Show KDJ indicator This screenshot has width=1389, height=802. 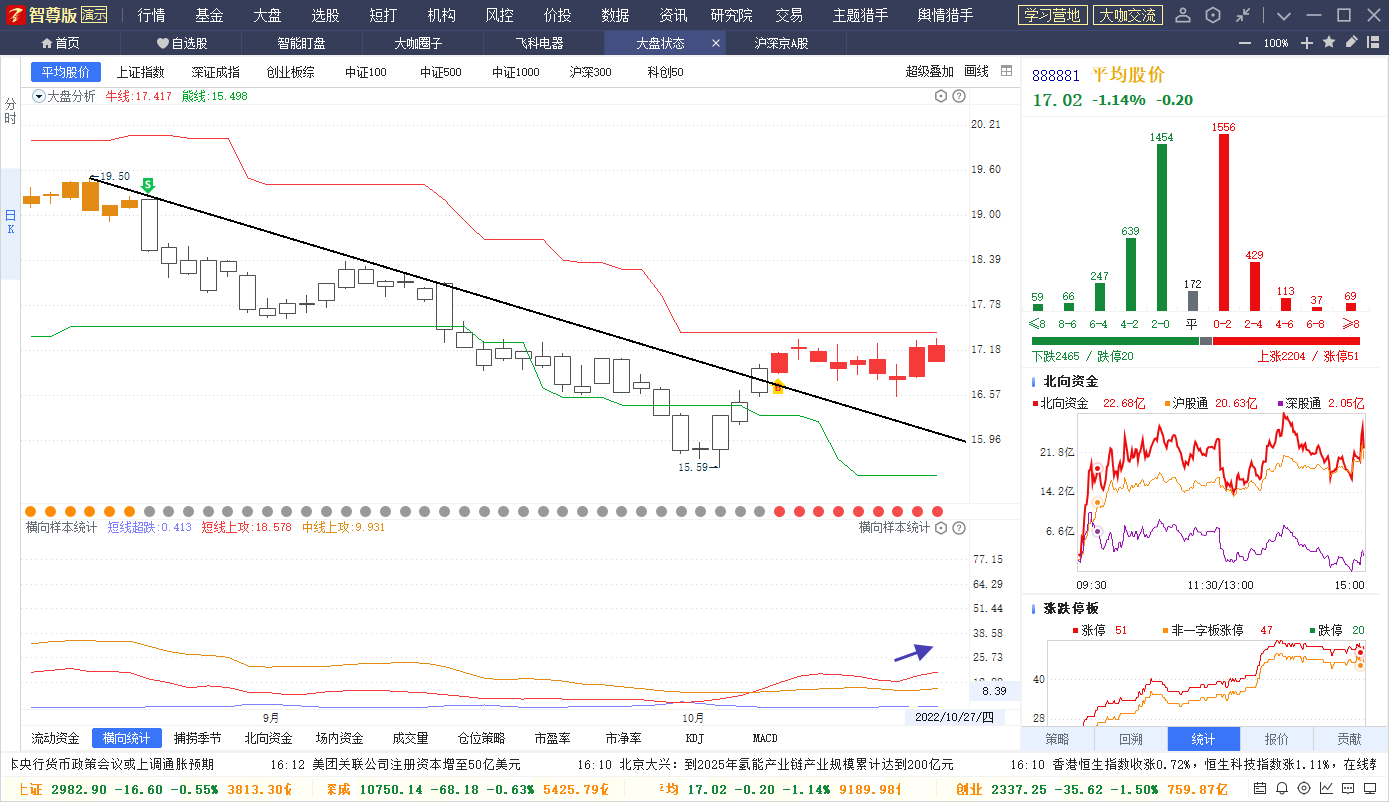pyautogui.click(x=694, y=738)
